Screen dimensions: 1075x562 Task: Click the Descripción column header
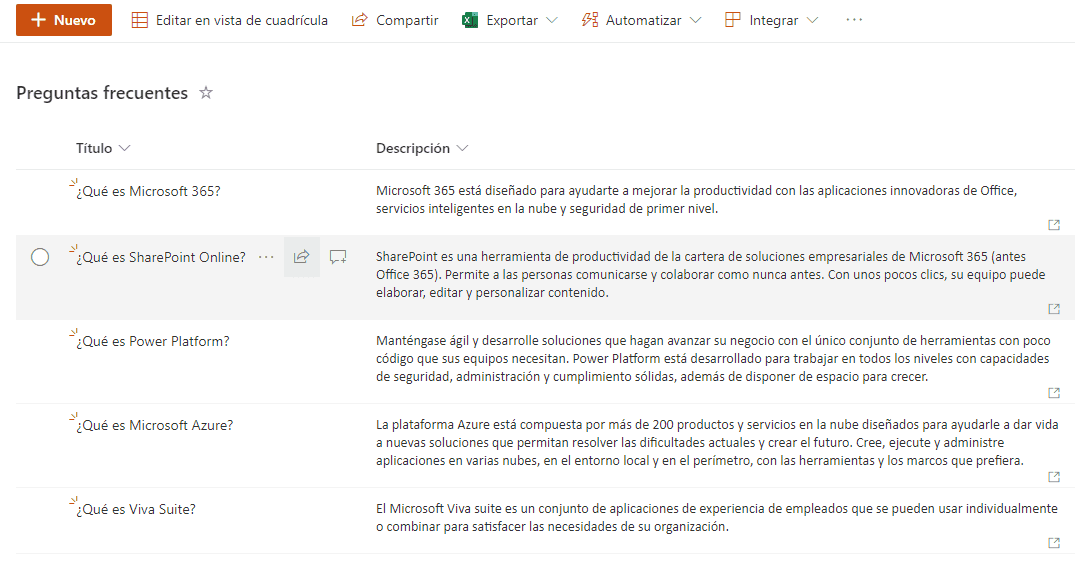click(x=413, y=148)
